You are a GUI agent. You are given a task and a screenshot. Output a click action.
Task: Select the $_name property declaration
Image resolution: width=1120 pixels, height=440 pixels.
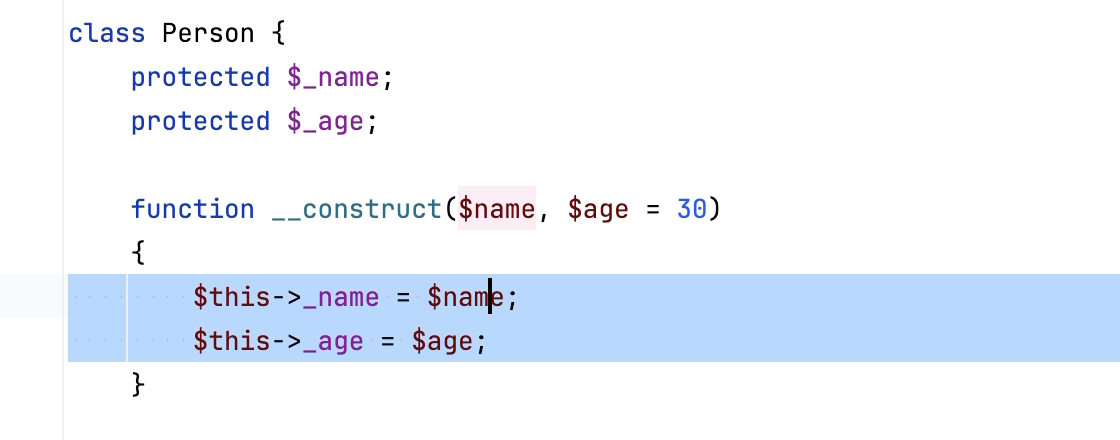point(334,77)
